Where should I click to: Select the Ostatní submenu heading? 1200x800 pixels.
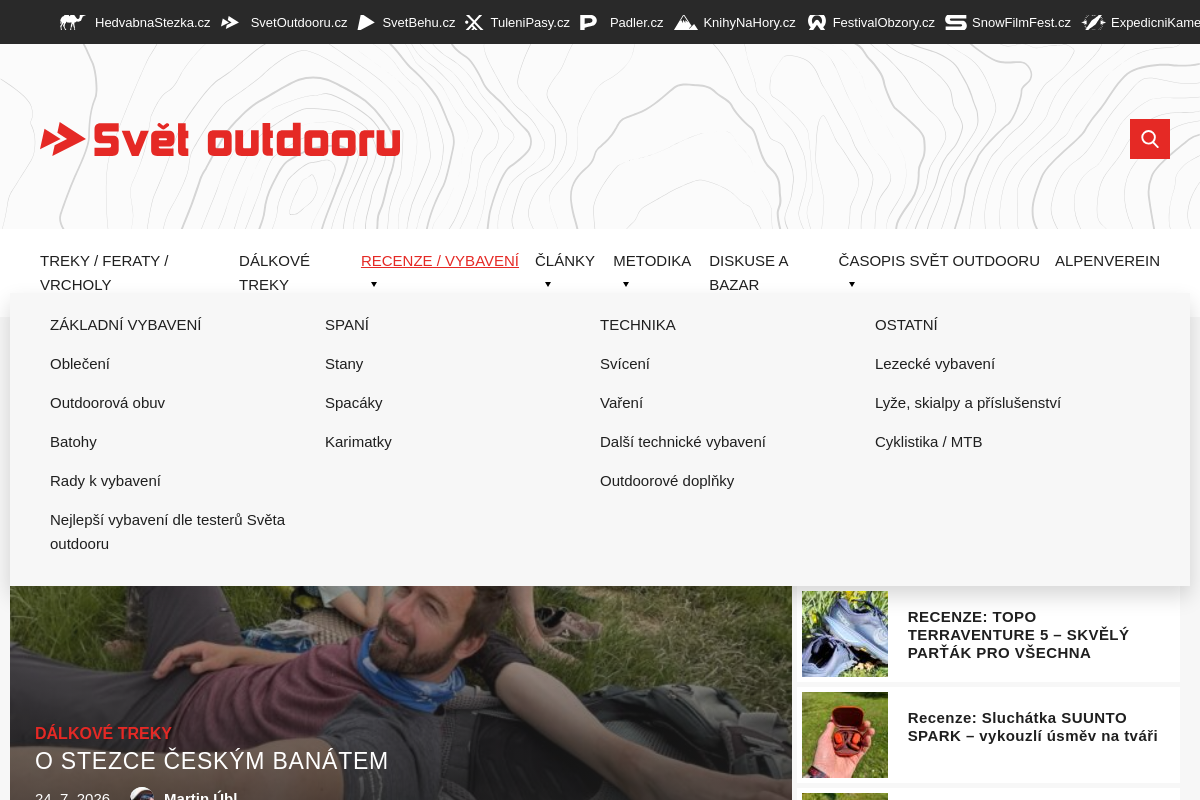pyautogui.click(x=906, y=324)
